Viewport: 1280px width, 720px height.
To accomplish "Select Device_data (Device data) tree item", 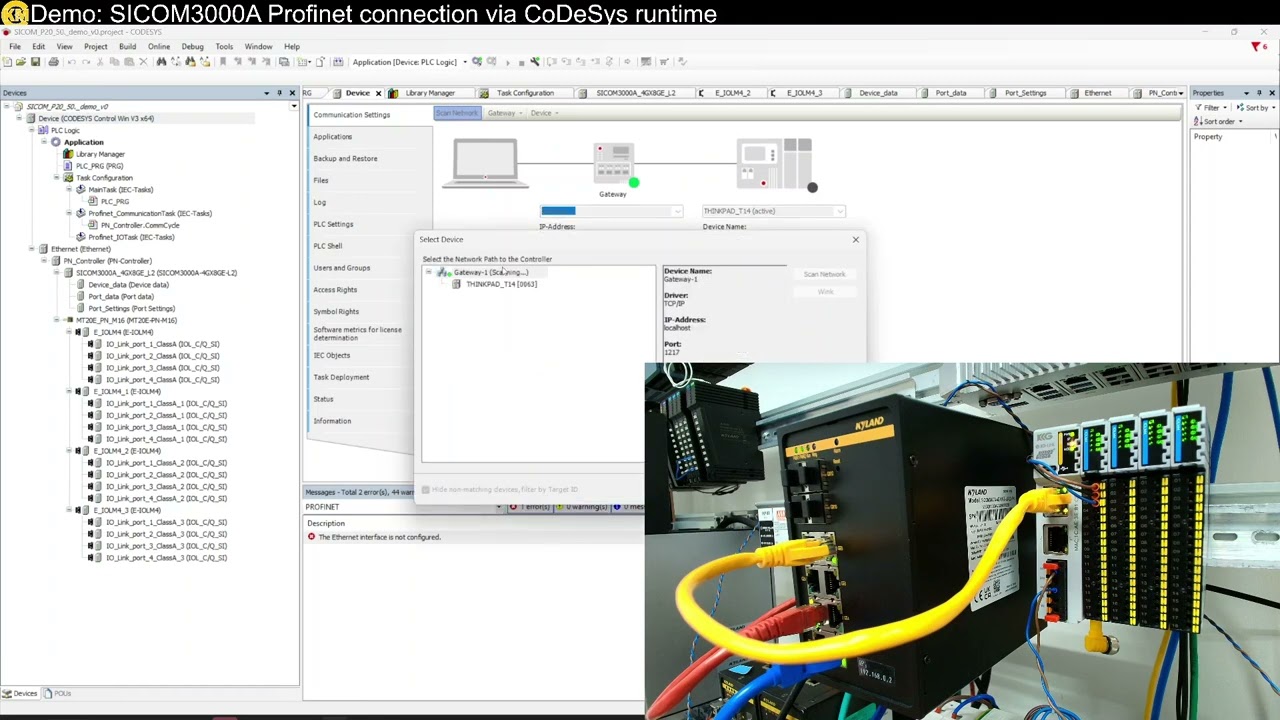I will [128, 285].
